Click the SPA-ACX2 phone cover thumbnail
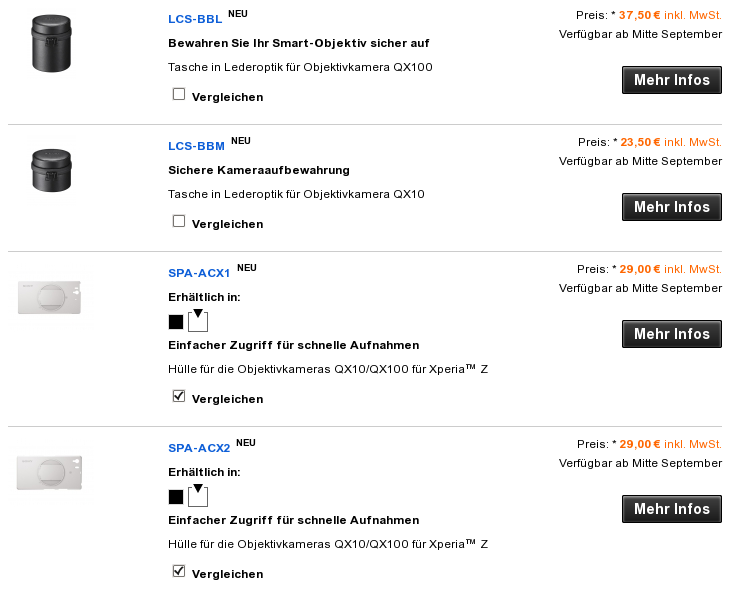The image size is (738, 590). tap(49, 473)
